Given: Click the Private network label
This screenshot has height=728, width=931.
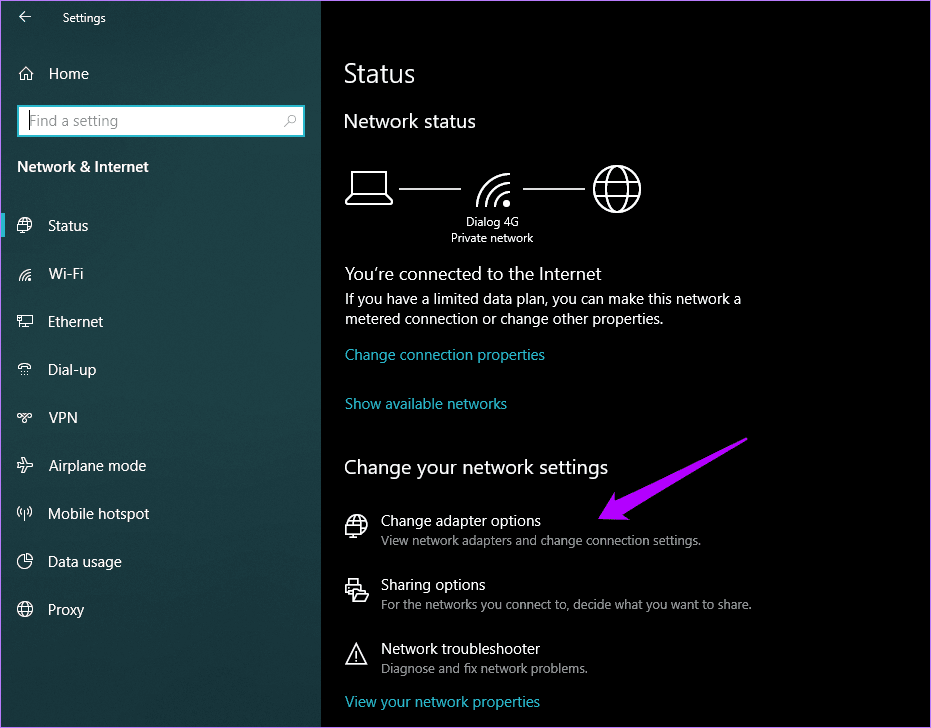Looking at the screenshot, I should 492,238.
